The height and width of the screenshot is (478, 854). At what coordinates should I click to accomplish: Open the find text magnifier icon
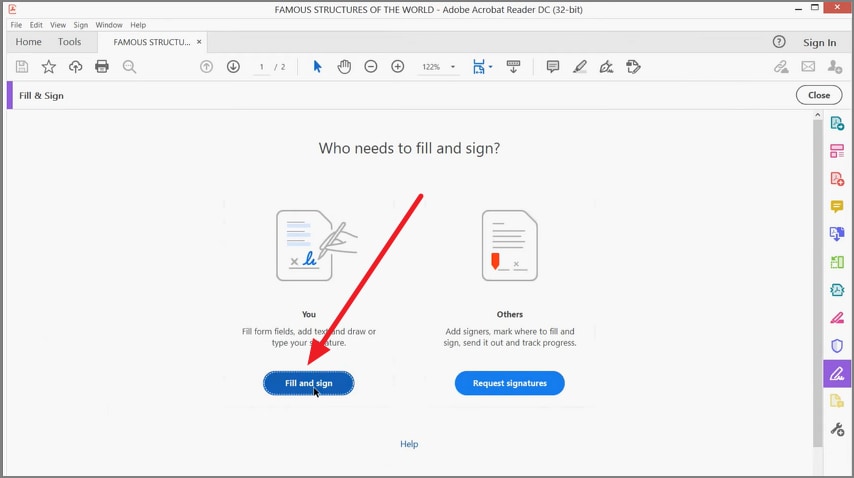[x=129, y=66]
